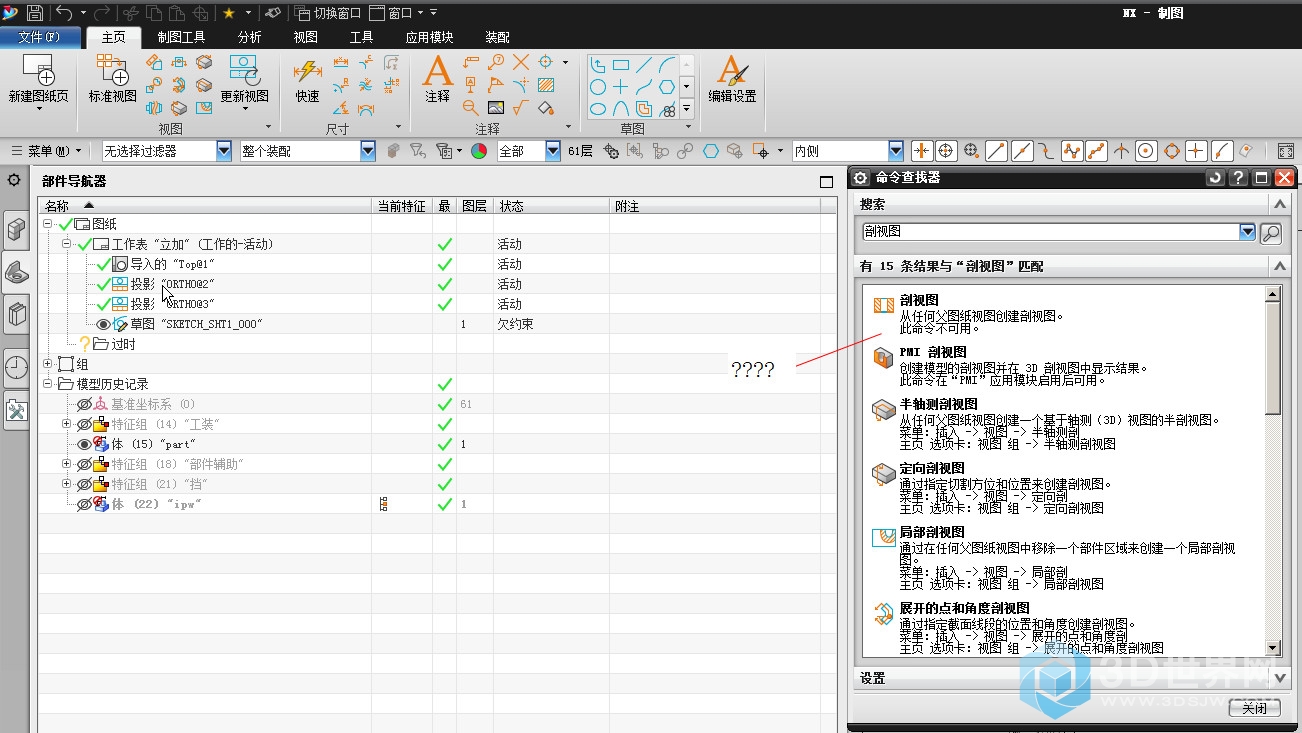
Task: Expand 特征组 (14) 工装 node
Action: tap(67, 424)
